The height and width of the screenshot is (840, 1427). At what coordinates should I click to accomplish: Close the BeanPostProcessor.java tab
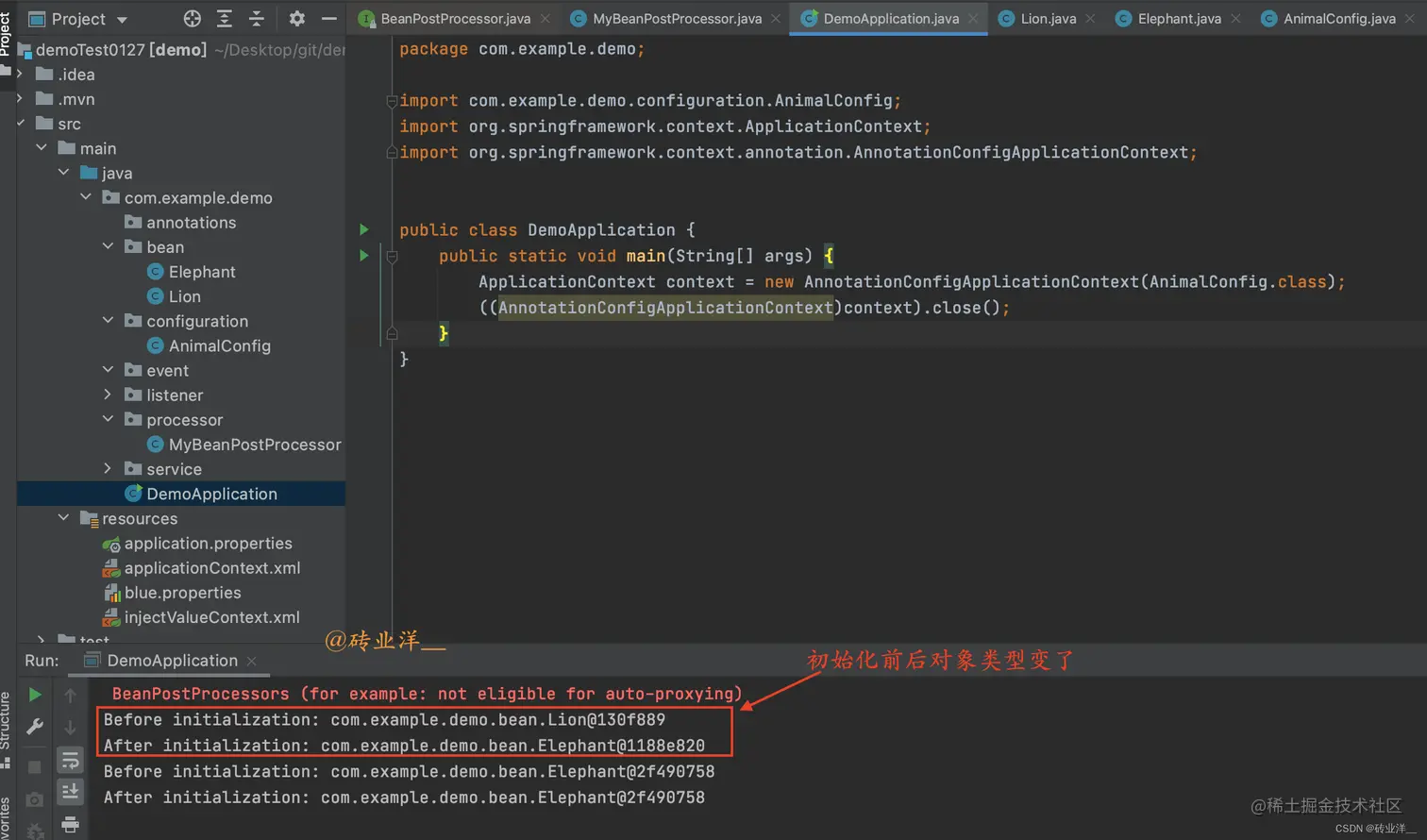click(546, 19)
